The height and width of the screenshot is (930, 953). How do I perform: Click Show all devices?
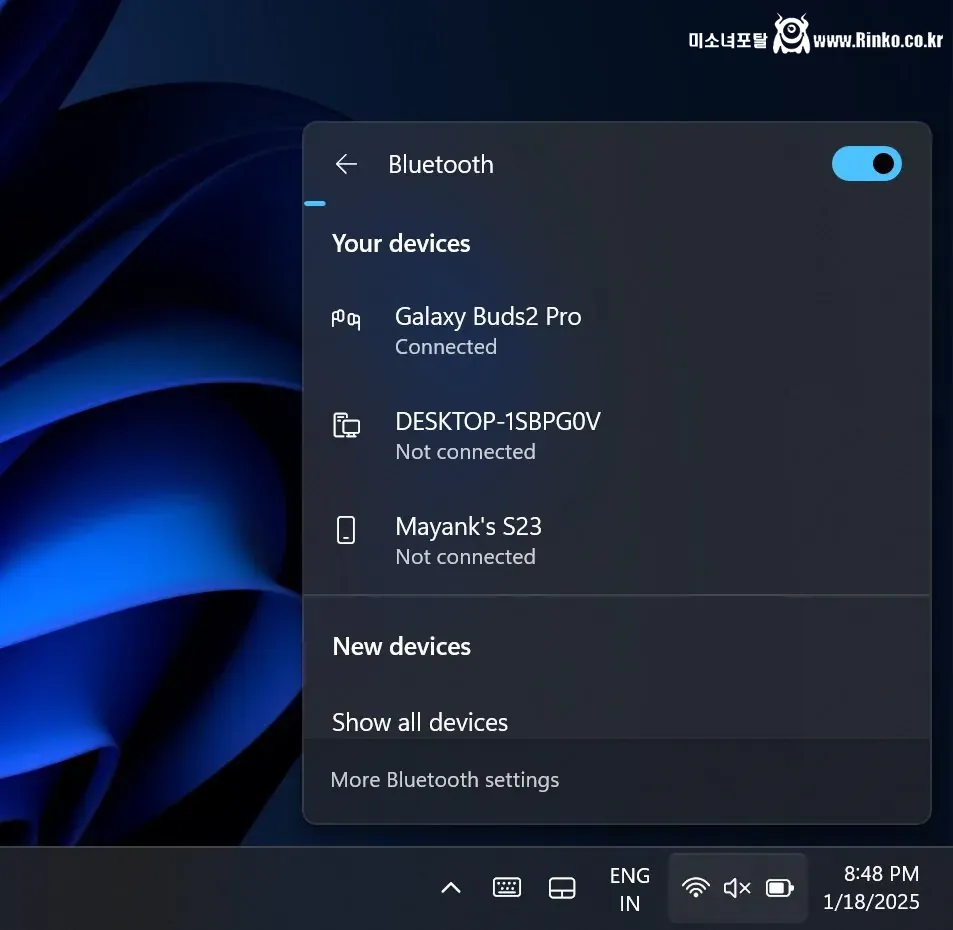pyautogui.click(x=420, y=722)
